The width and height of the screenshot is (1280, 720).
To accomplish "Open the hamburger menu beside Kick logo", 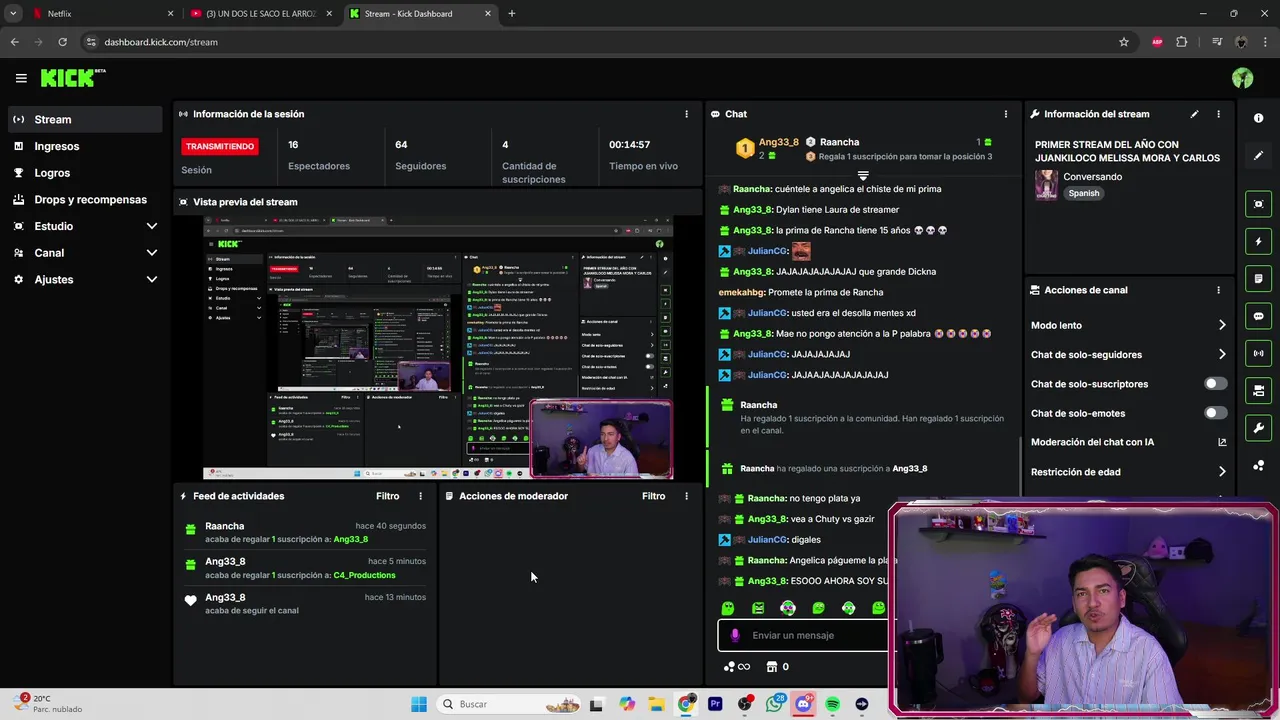I will pos(21,78).
